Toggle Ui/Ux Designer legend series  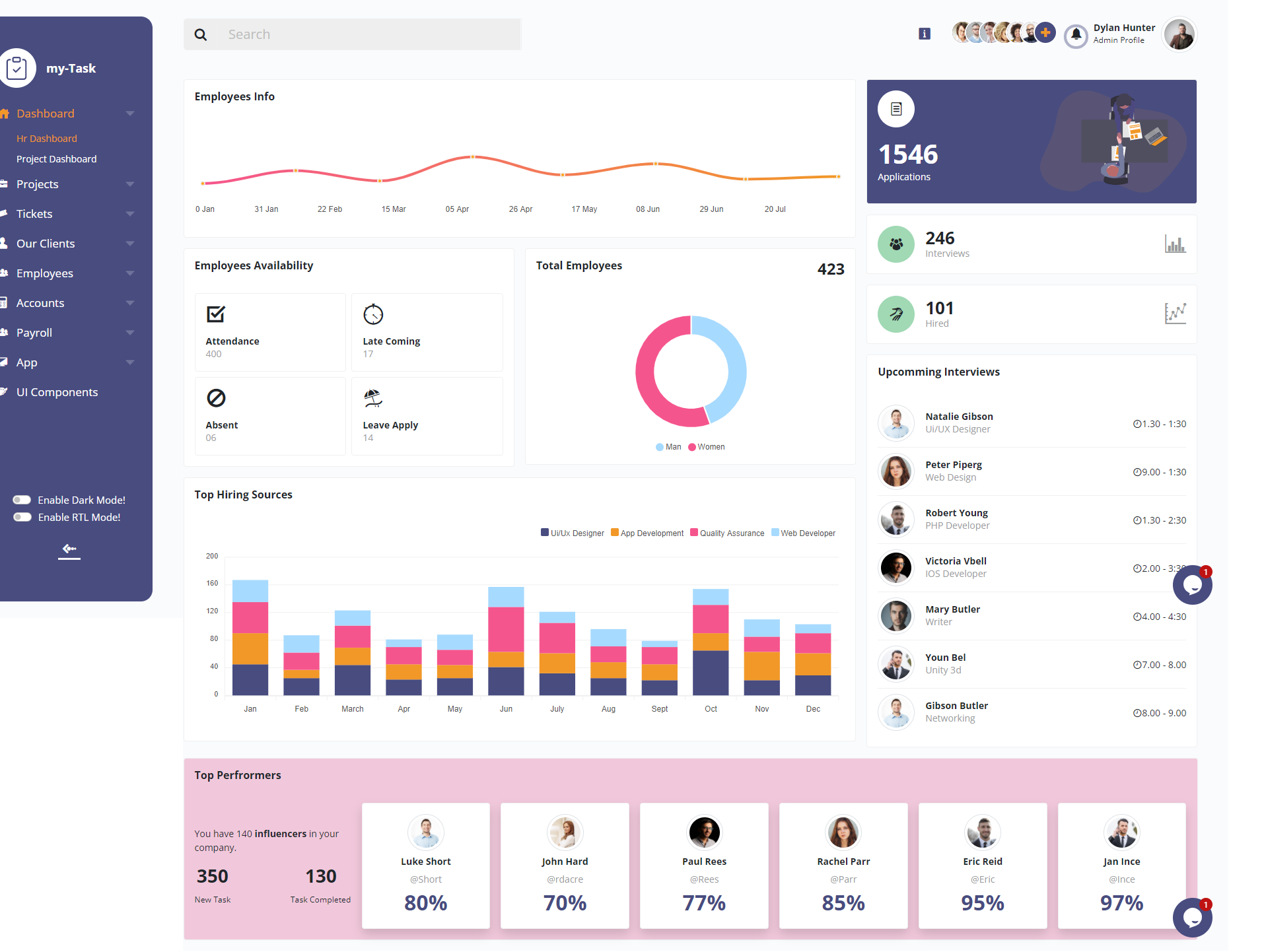click(x=572, y=533)
